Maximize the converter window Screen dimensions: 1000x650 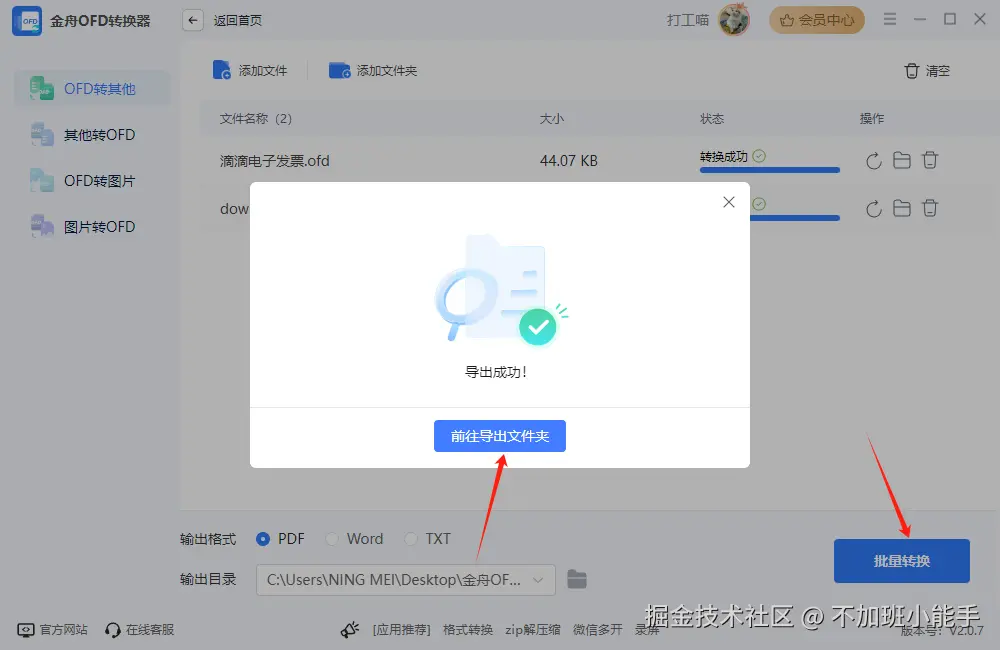[950, 19]
